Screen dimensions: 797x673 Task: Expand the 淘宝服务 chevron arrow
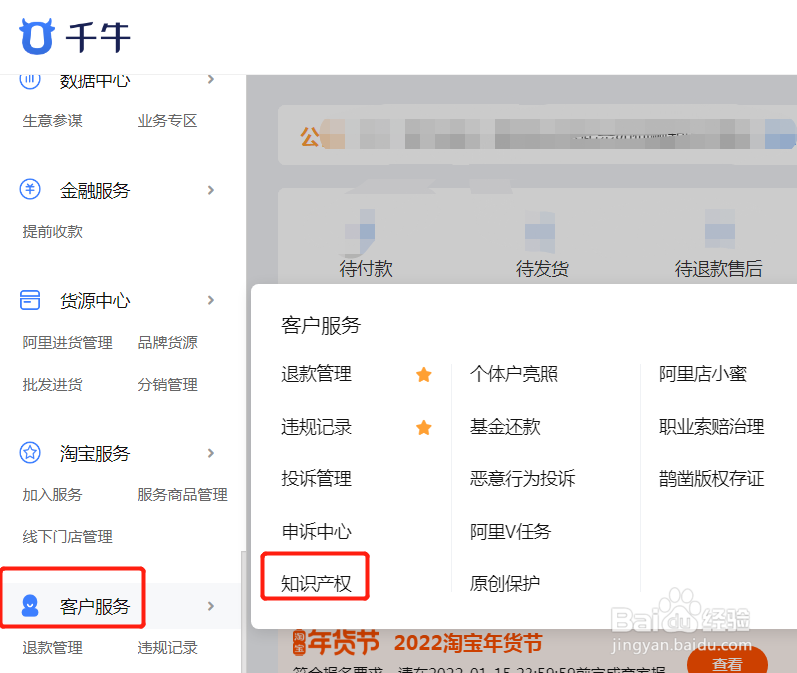pos(211,453)
